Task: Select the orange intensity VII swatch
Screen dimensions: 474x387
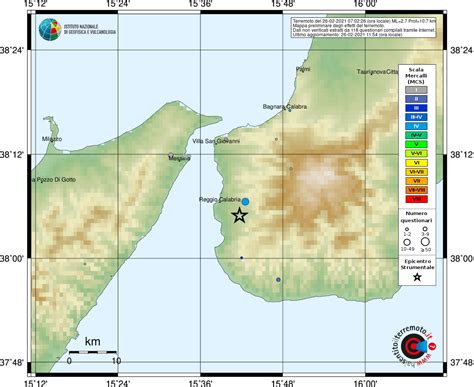Action: pyautogui.click(x=416, y=181)
